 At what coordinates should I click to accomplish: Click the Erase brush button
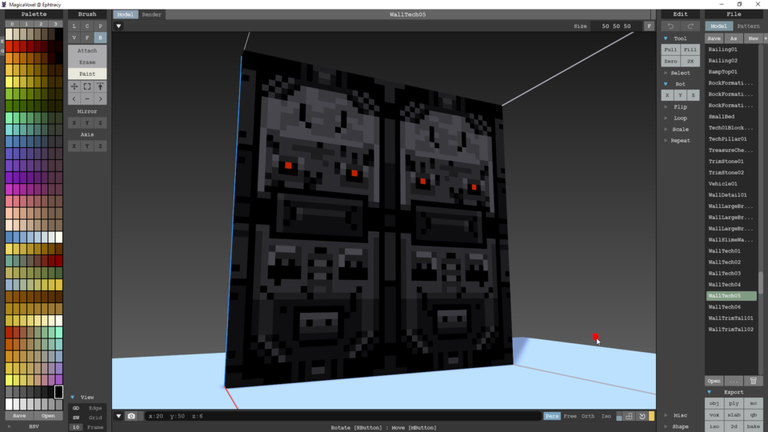[87, 62]
